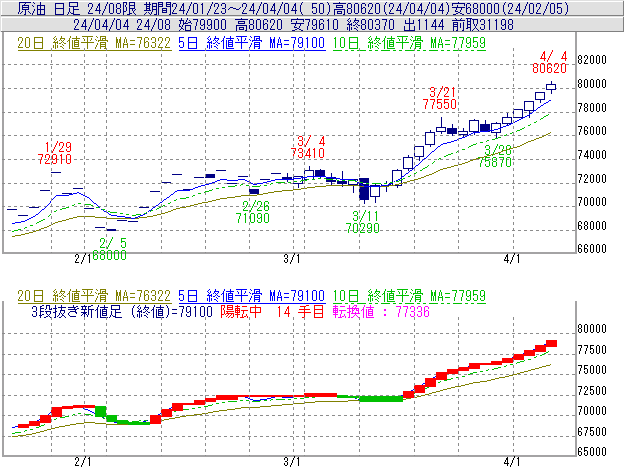Image resolution: width=624 pixels, height=475 pixels.
Task: Click the title bar text 原油 日足 24/08限
Action: [77, 8]
